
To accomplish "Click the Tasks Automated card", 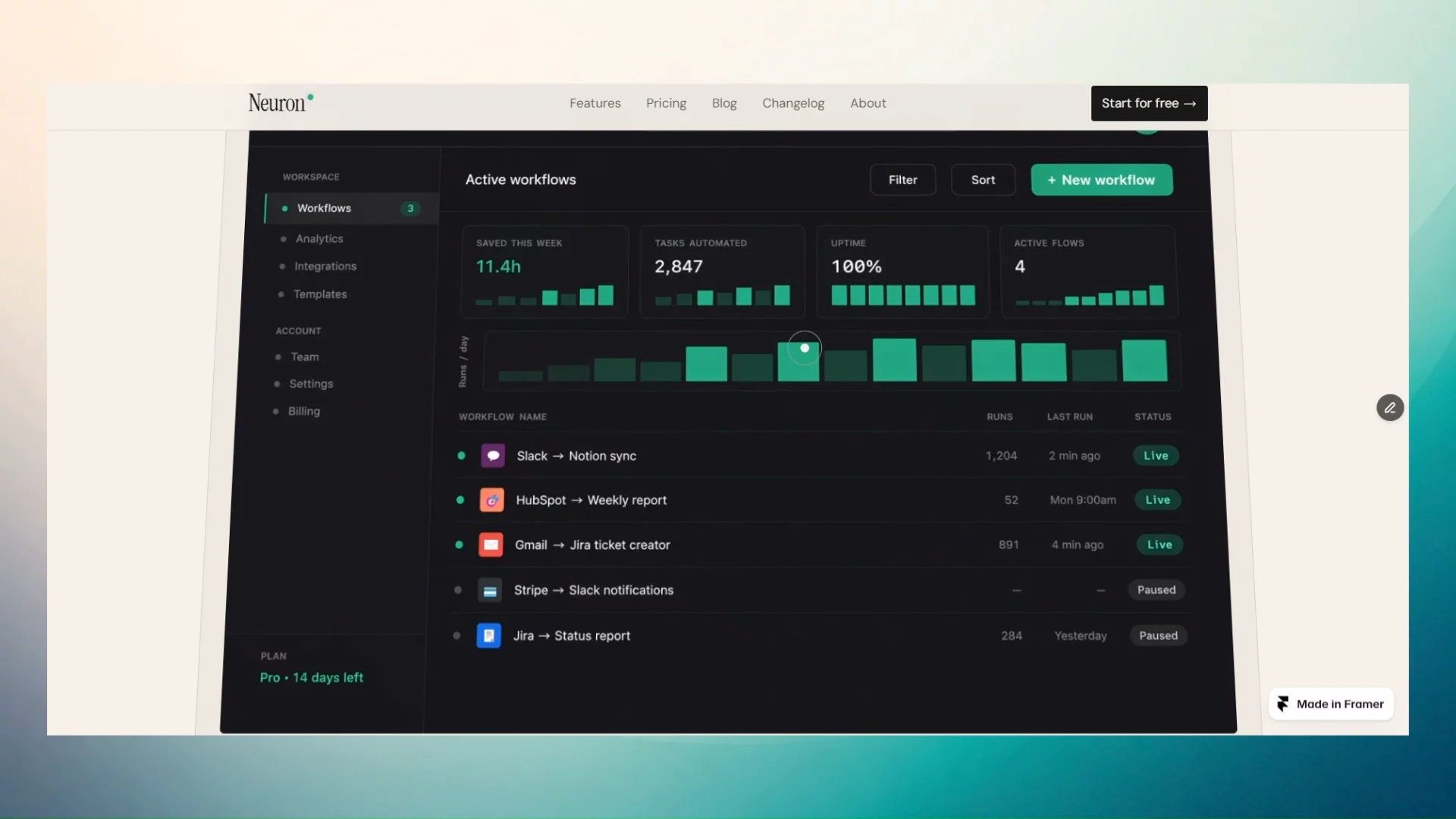I will [722, 271].
